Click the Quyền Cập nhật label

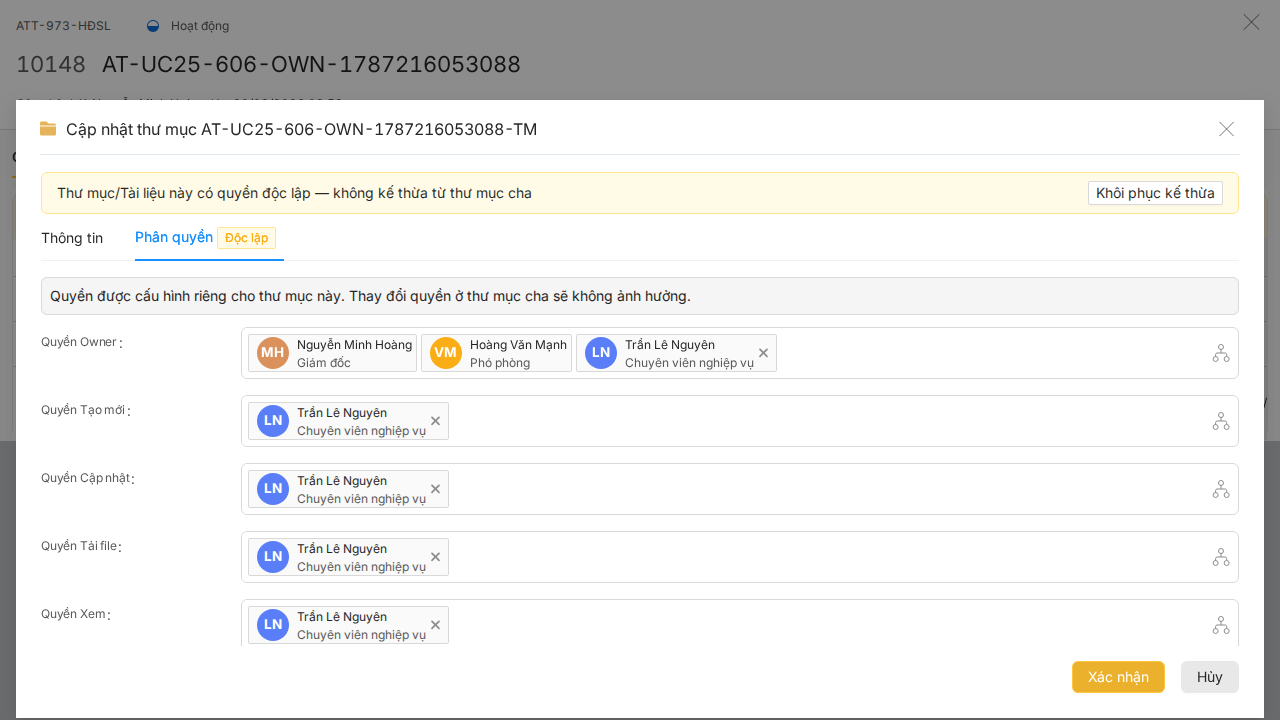click(86, 478)
